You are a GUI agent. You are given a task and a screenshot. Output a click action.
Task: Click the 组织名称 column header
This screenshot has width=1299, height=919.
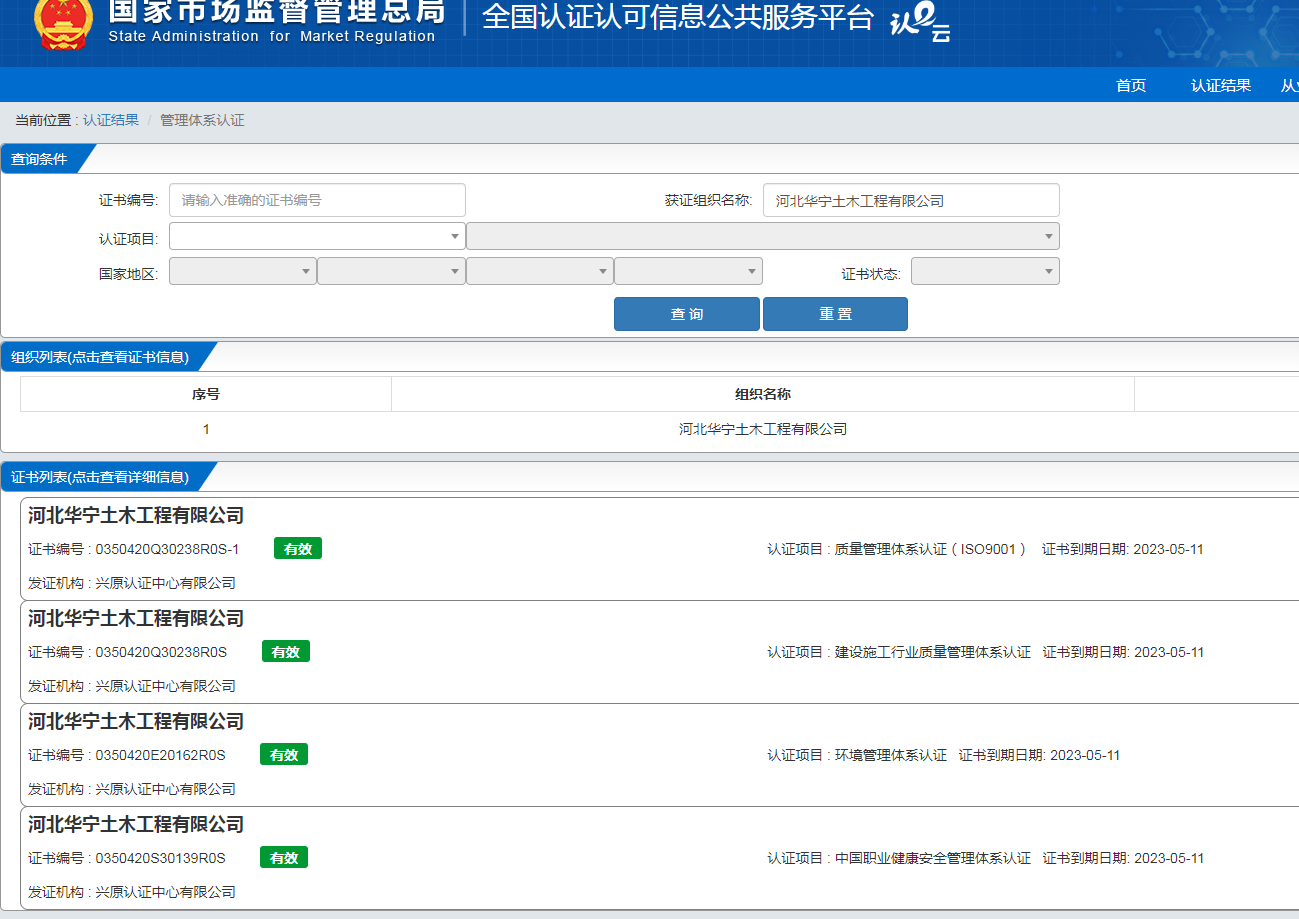point(763,394)
